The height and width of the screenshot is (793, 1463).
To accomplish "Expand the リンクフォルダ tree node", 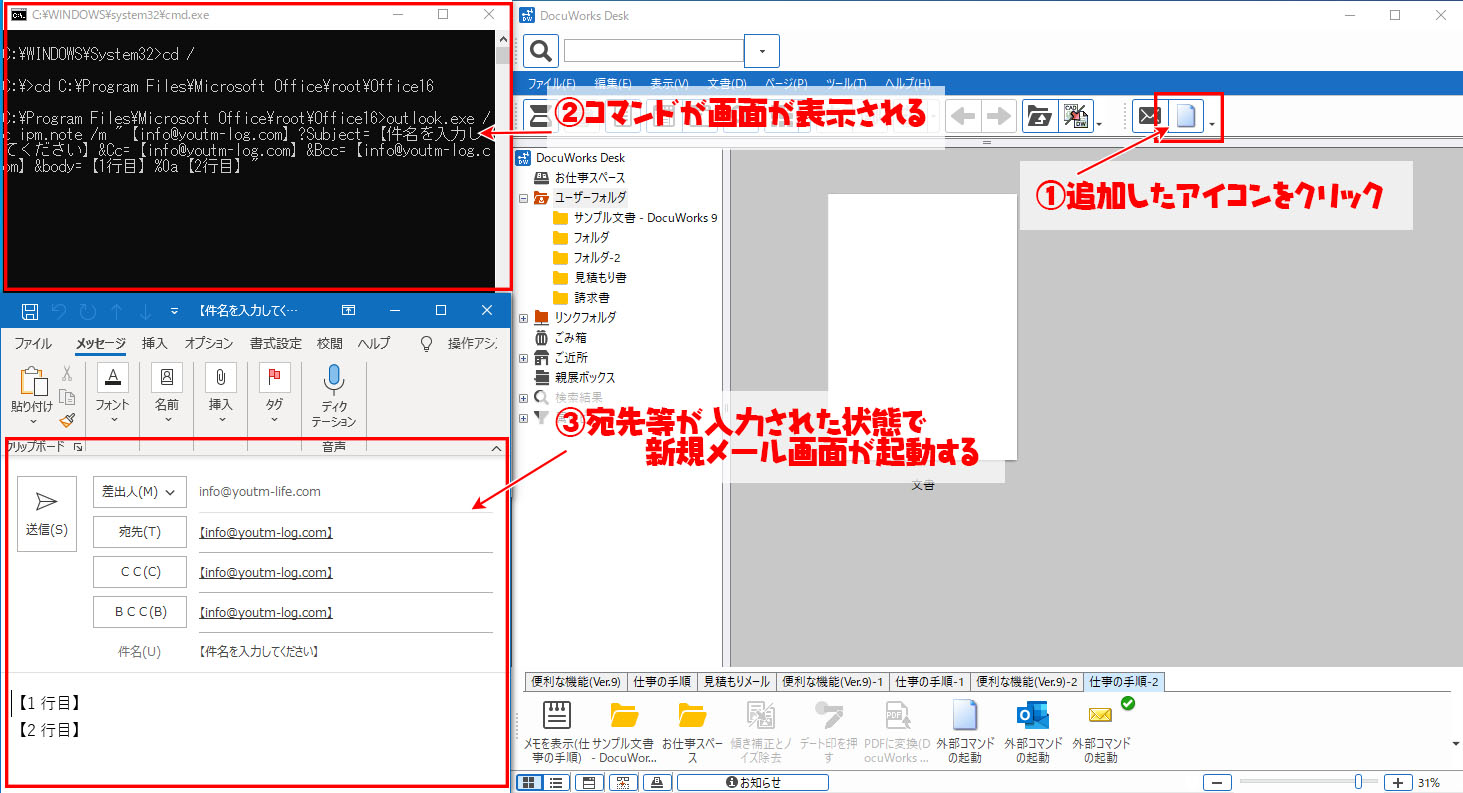I will point(523,318).
